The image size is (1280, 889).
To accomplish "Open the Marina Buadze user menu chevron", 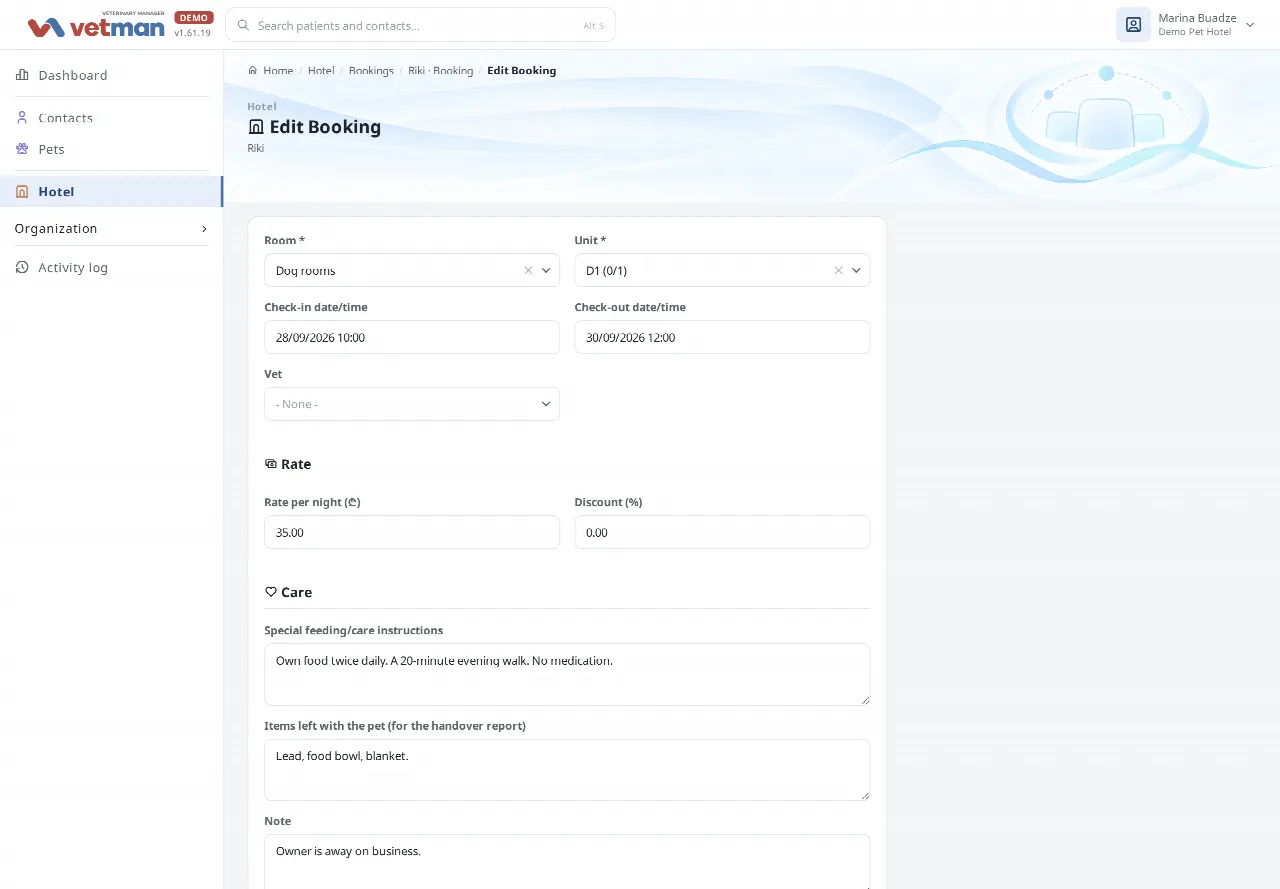I will pyautogui.click(x=1250, y=25).
